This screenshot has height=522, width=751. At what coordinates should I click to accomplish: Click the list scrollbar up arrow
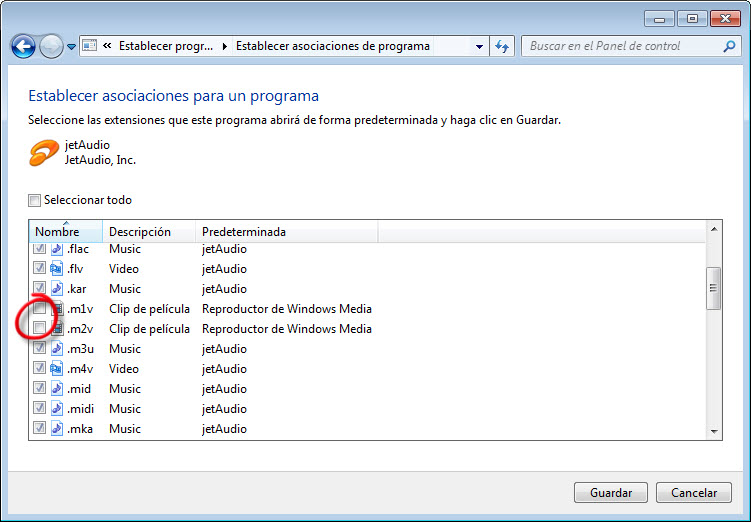coord(714,229)
